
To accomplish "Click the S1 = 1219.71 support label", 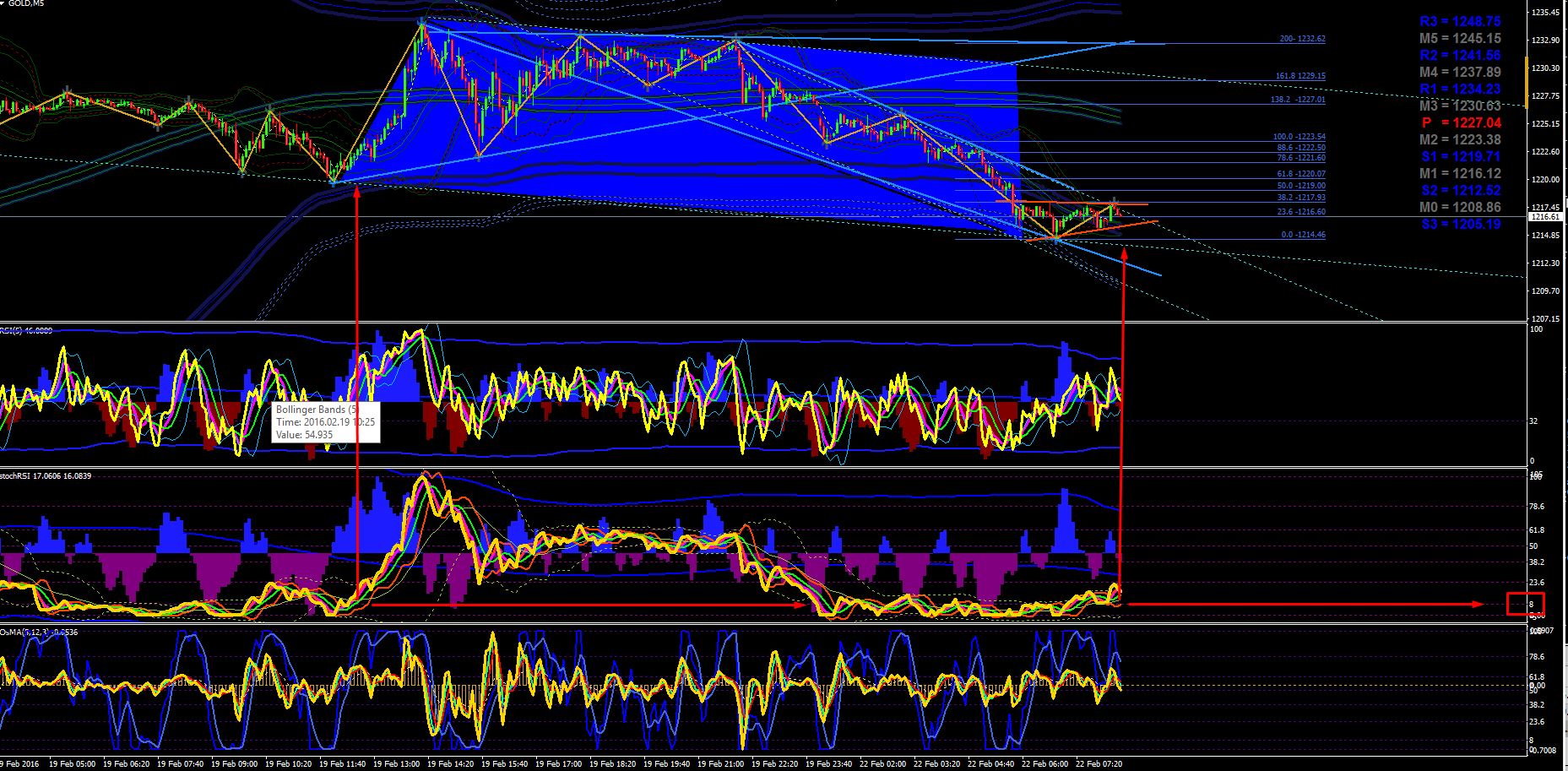I will (1461, 157).
